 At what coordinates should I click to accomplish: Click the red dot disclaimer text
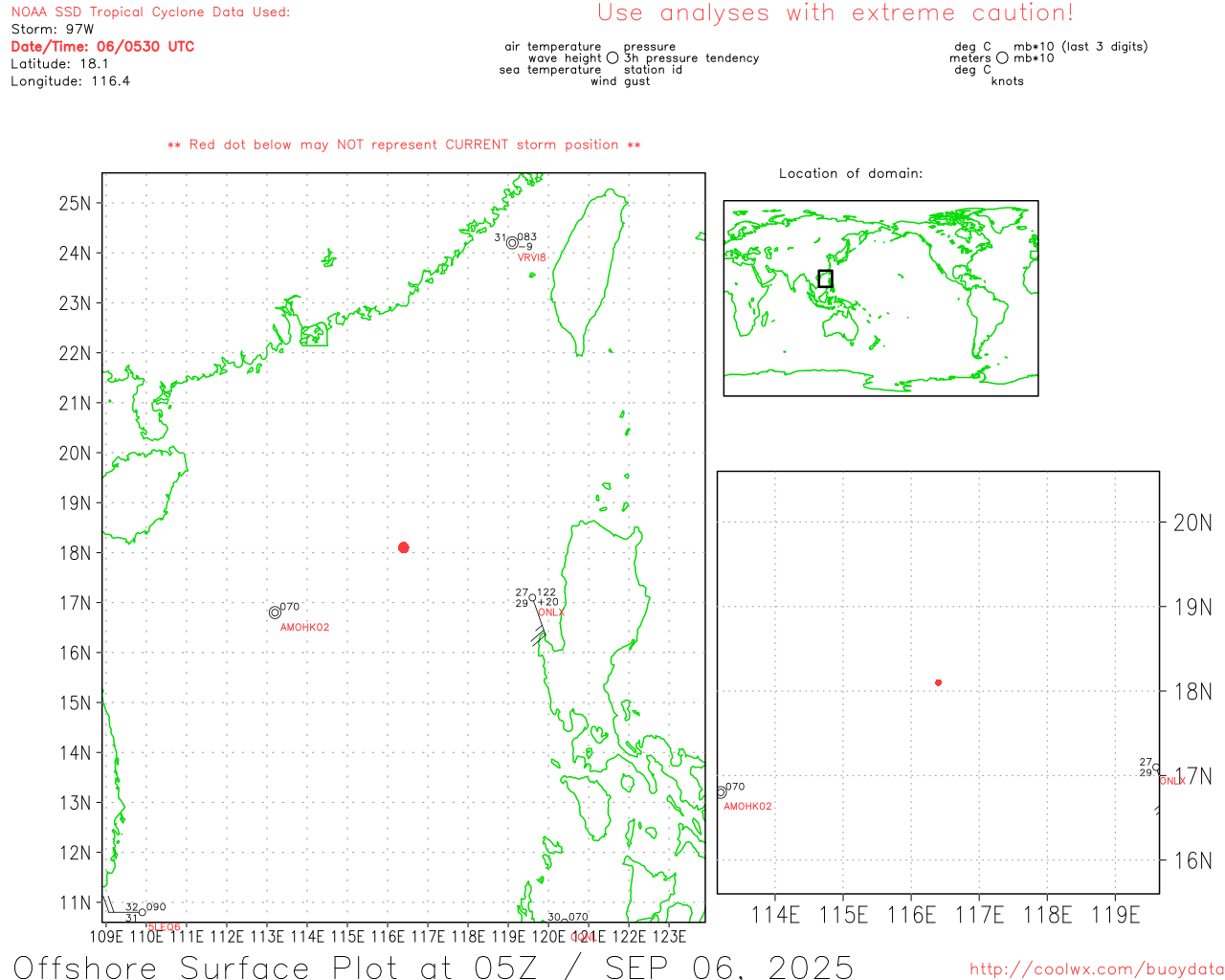coord(404,145)
